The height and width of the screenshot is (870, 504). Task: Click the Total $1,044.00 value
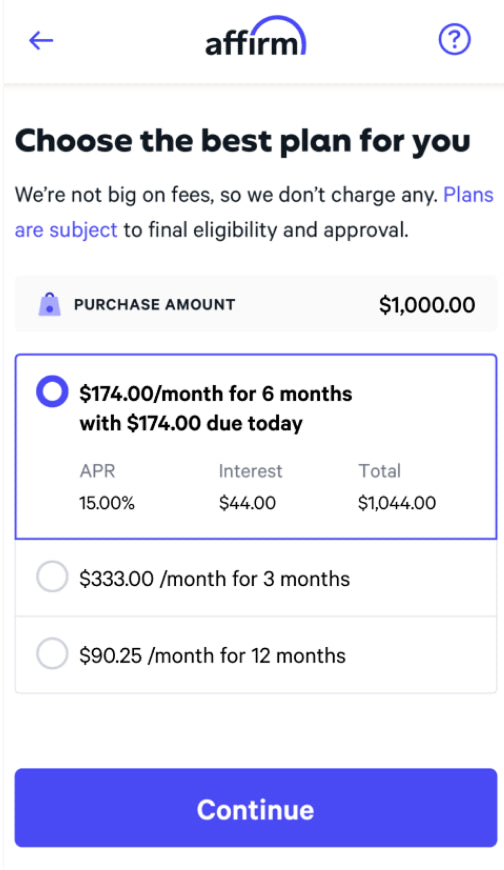397,503
